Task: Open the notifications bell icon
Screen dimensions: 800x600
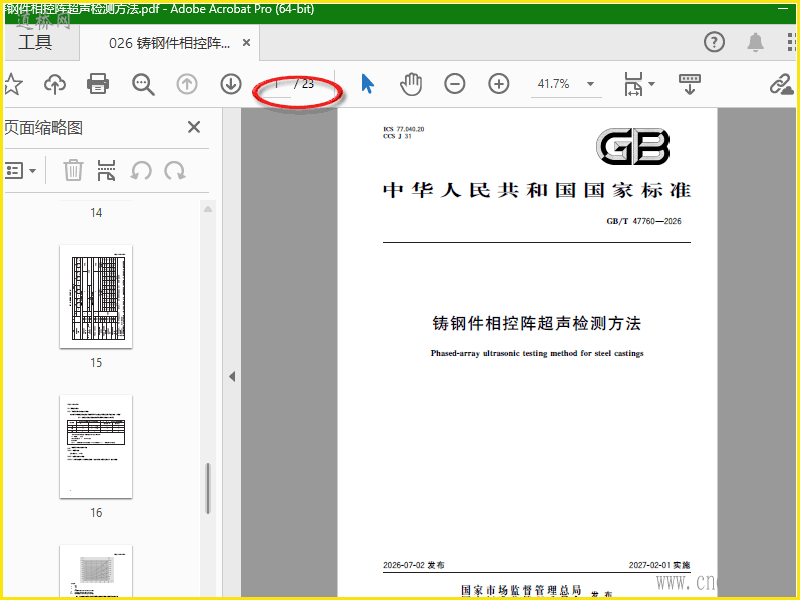Action: (755, 42)
